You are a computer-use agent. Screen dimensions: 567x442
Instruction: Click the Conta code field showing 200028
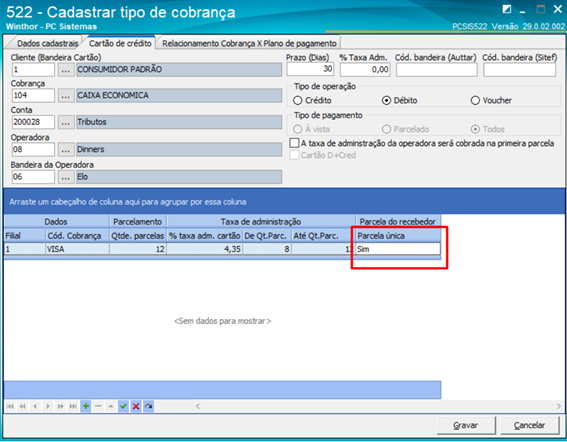pyautogui.click(x=33, y=123)
